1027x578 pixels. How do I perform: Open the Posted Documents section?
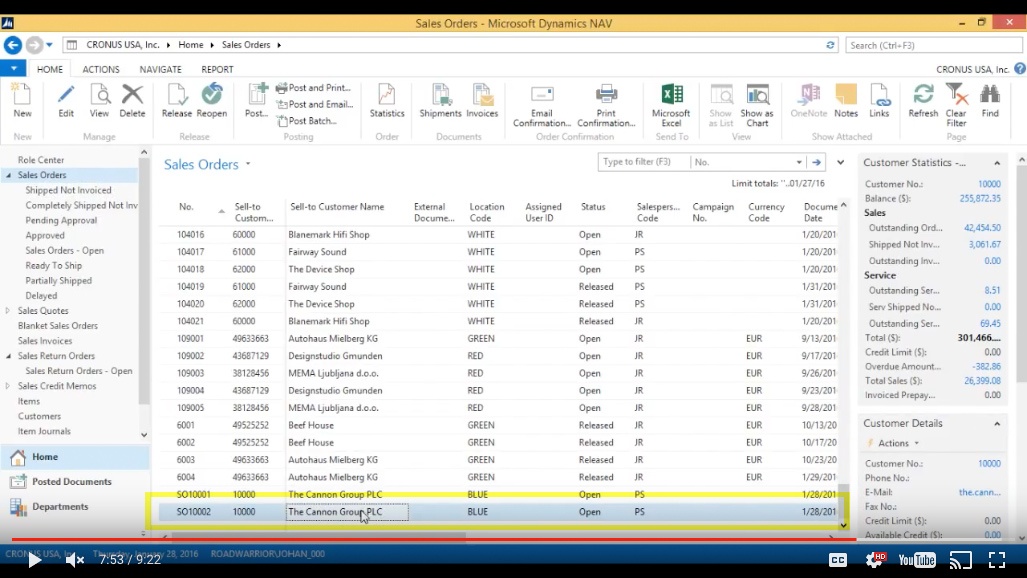[71, 482]
